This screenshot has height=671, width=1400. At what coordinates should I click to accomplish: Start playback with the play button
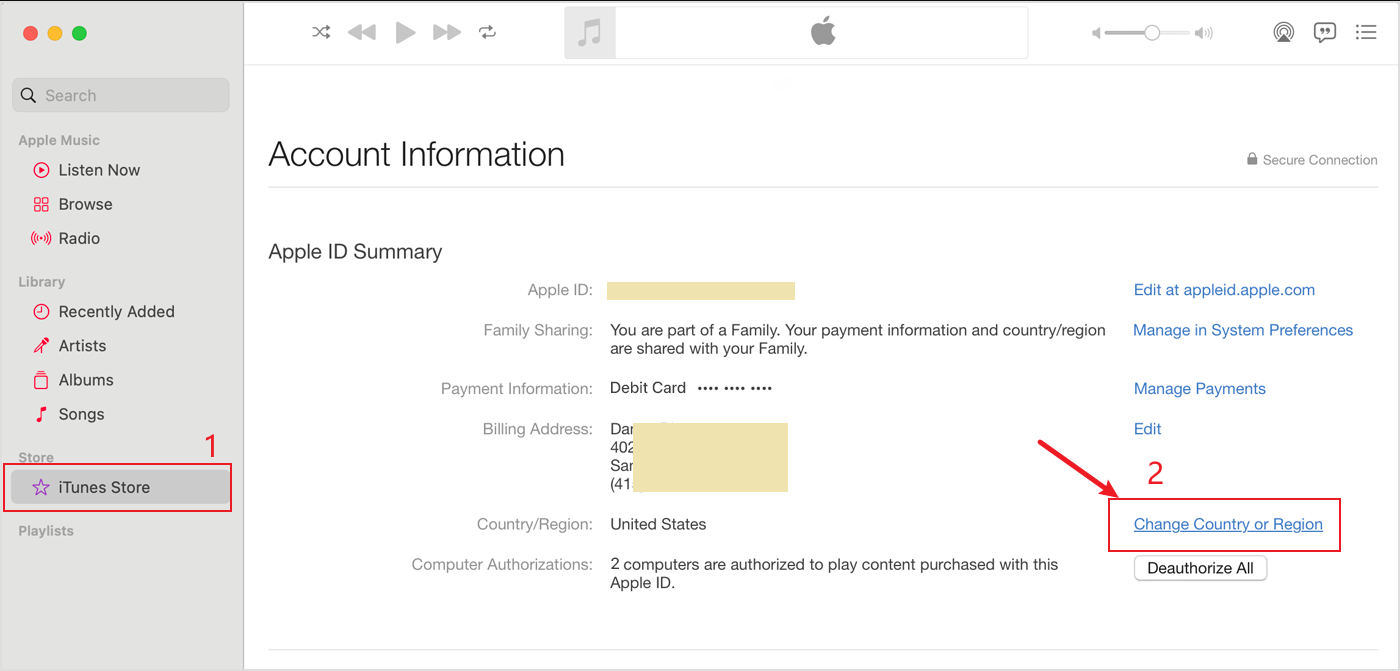coord(405,32)
